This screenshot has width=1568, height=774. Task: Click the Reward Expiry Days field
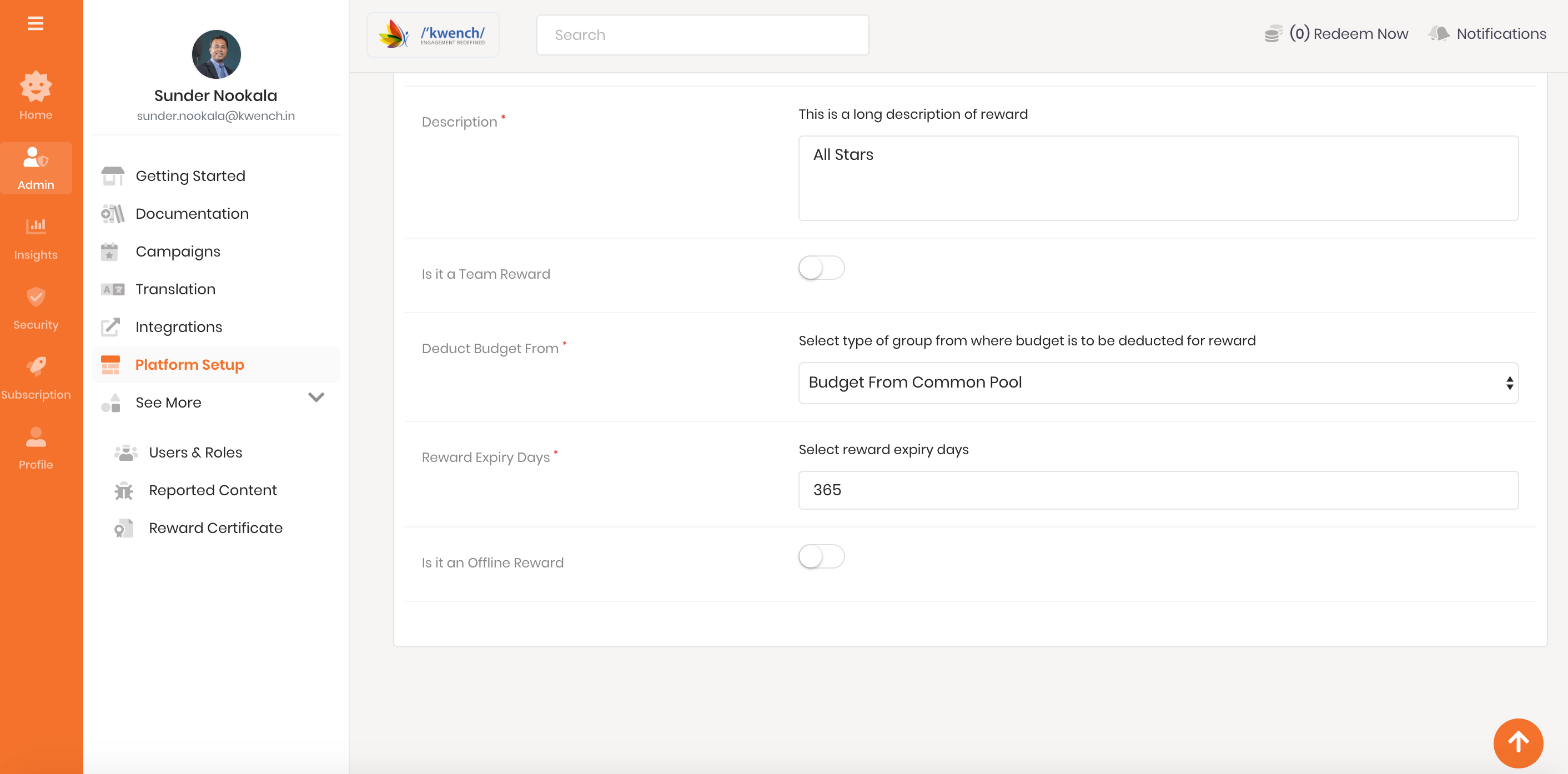(x=1158, y=490)
